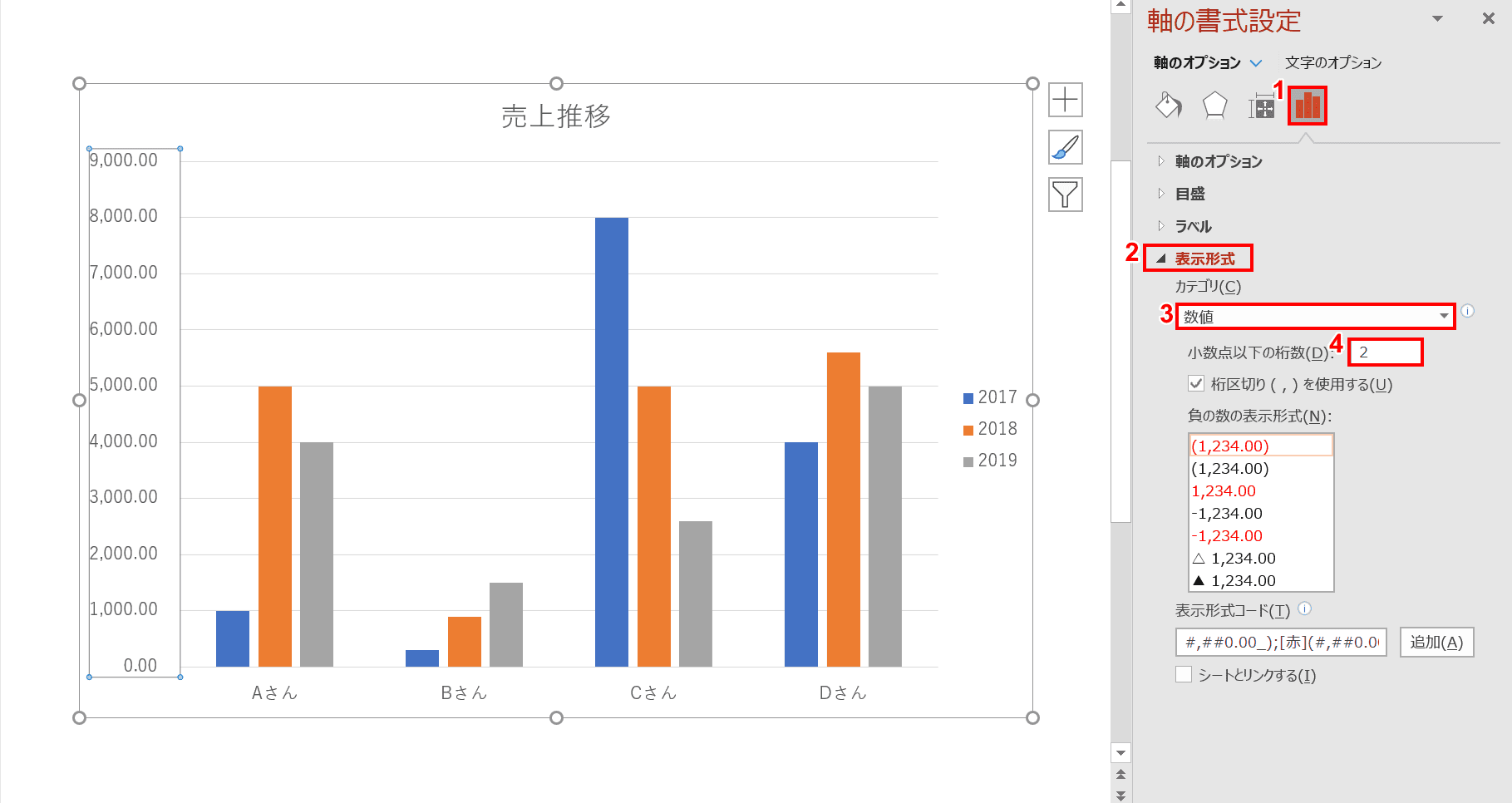Click the 小数点以下の桁数 input field
The width and height of the screenshot is (1512, 803).
click(x=1386, y=352)
